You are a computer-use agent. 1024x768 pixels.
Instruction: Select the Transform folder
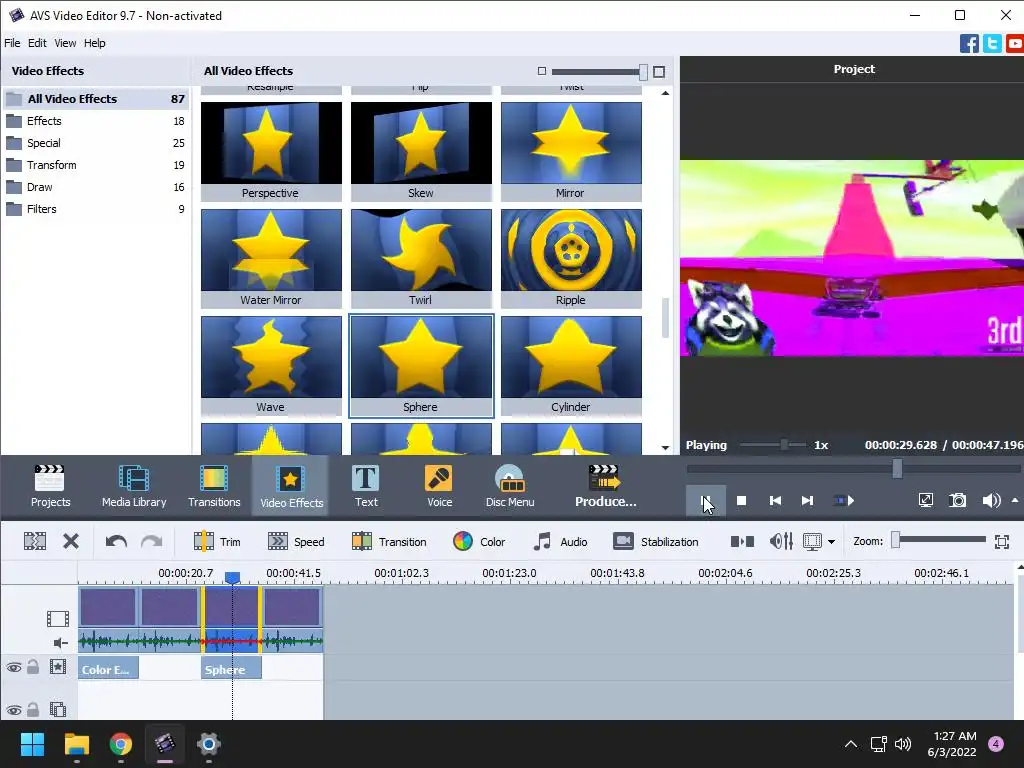pos(96,165)
